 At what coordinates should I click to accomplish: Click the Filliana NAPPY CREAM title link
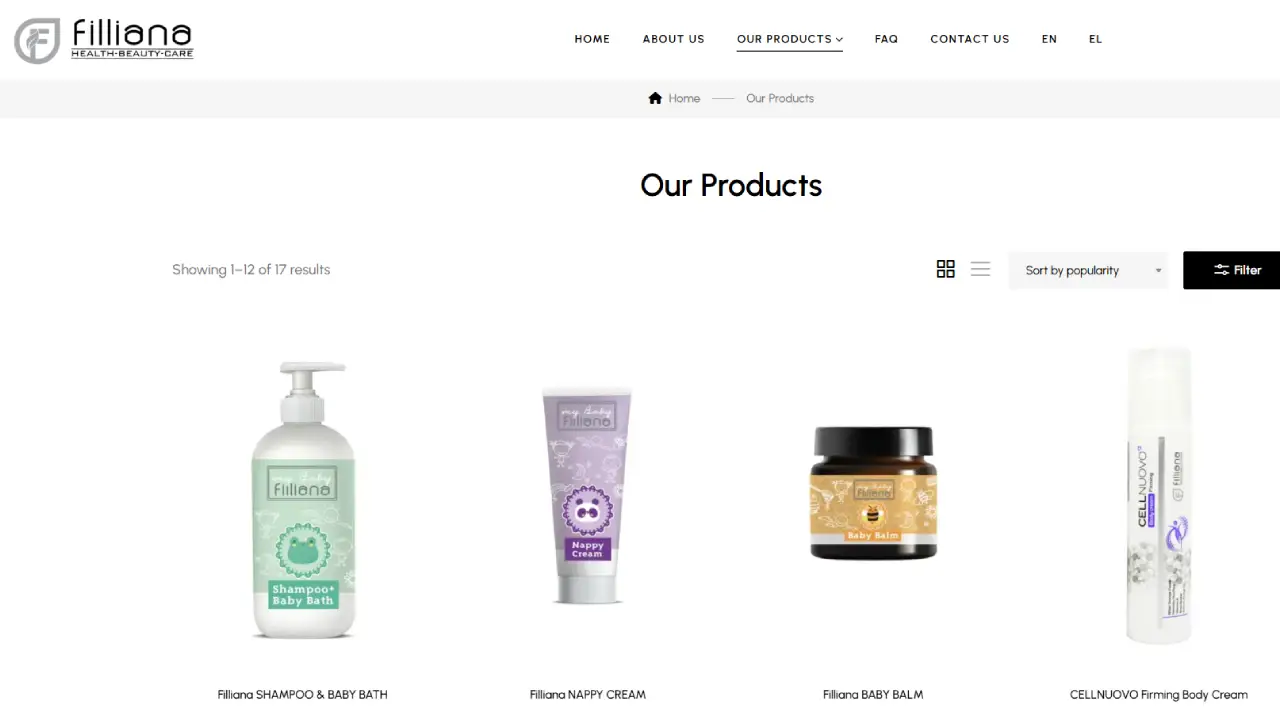point(588,694)
